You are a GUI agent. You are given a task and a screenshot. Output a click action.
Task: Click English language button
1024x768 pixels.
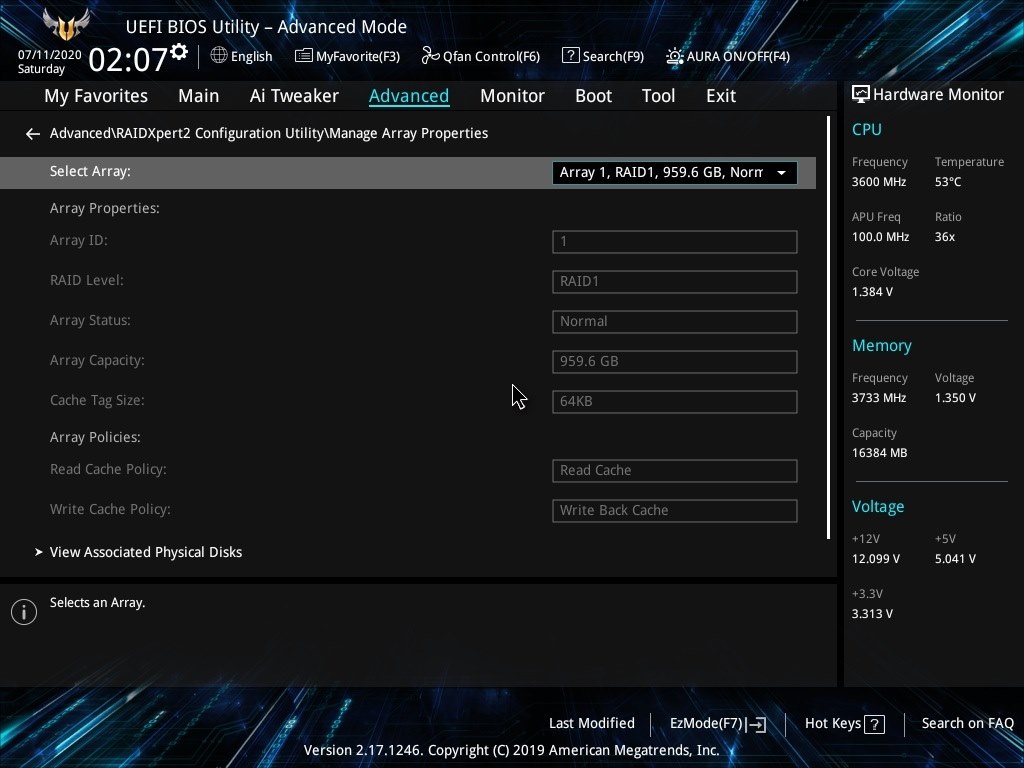[x=242, y=56]
